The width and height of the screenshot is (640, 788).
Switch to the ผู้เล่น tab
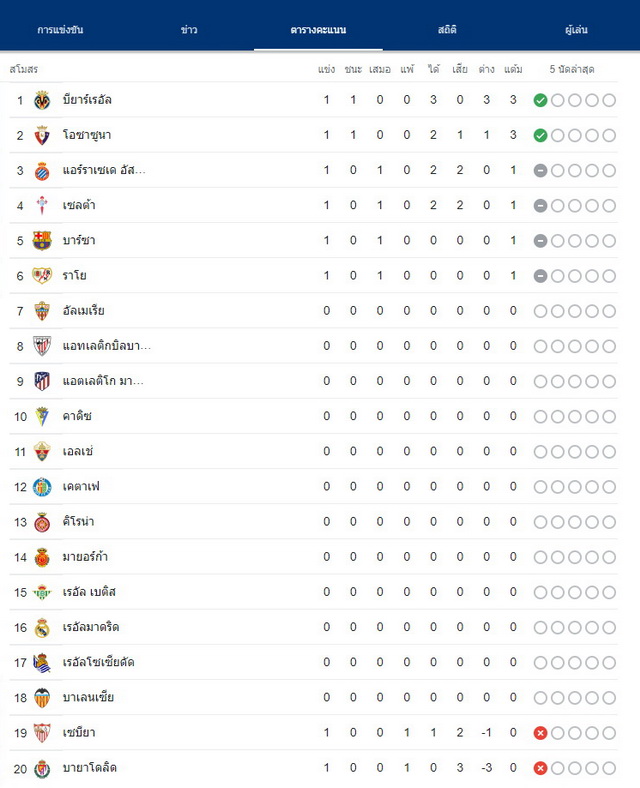coord(576,30)
